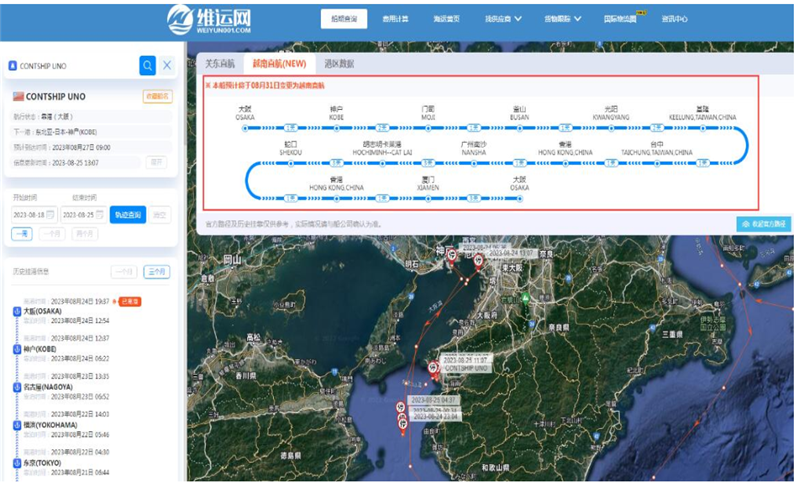800x486 pixels.
Task: Click the TAICHUNG,TAIWAN,CHINA route node
Action: click(x=657, y=164)
